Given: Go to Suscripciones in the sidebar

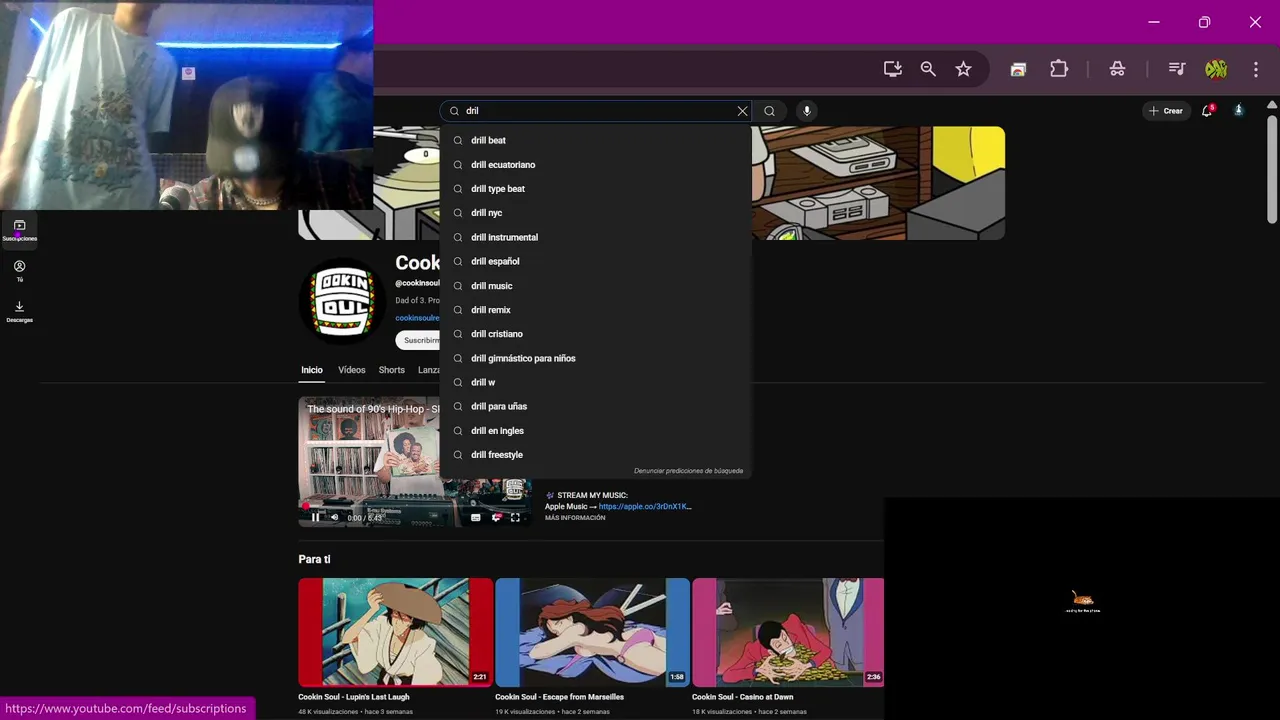Looking at the screenshot, I should (x=19, y=230).
